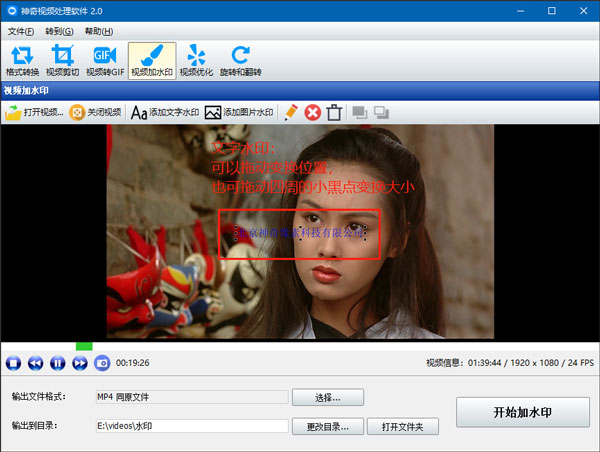
Task: Add a text watermark with 添加文字水印
Action: pos(165,113)
